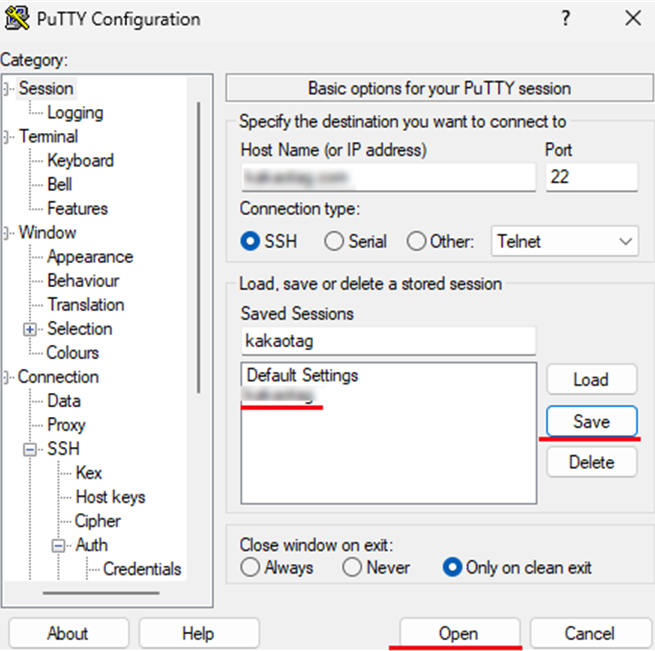Click the About button
This screenshot has height=651, width=655.
[x=68, y=633]
